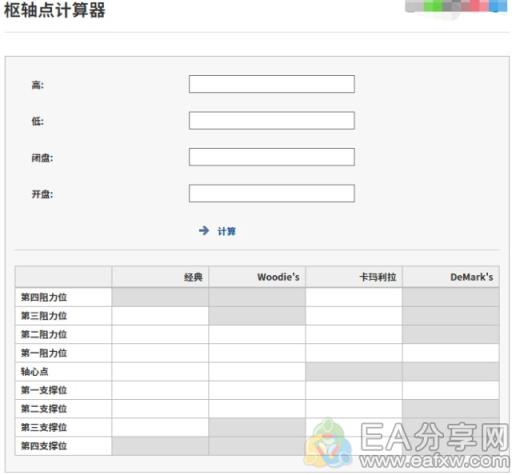This screenshot has width=512, height=475.
Task: Click 经典 cell in 第三阻力位 row
Action: coord(160,316)
